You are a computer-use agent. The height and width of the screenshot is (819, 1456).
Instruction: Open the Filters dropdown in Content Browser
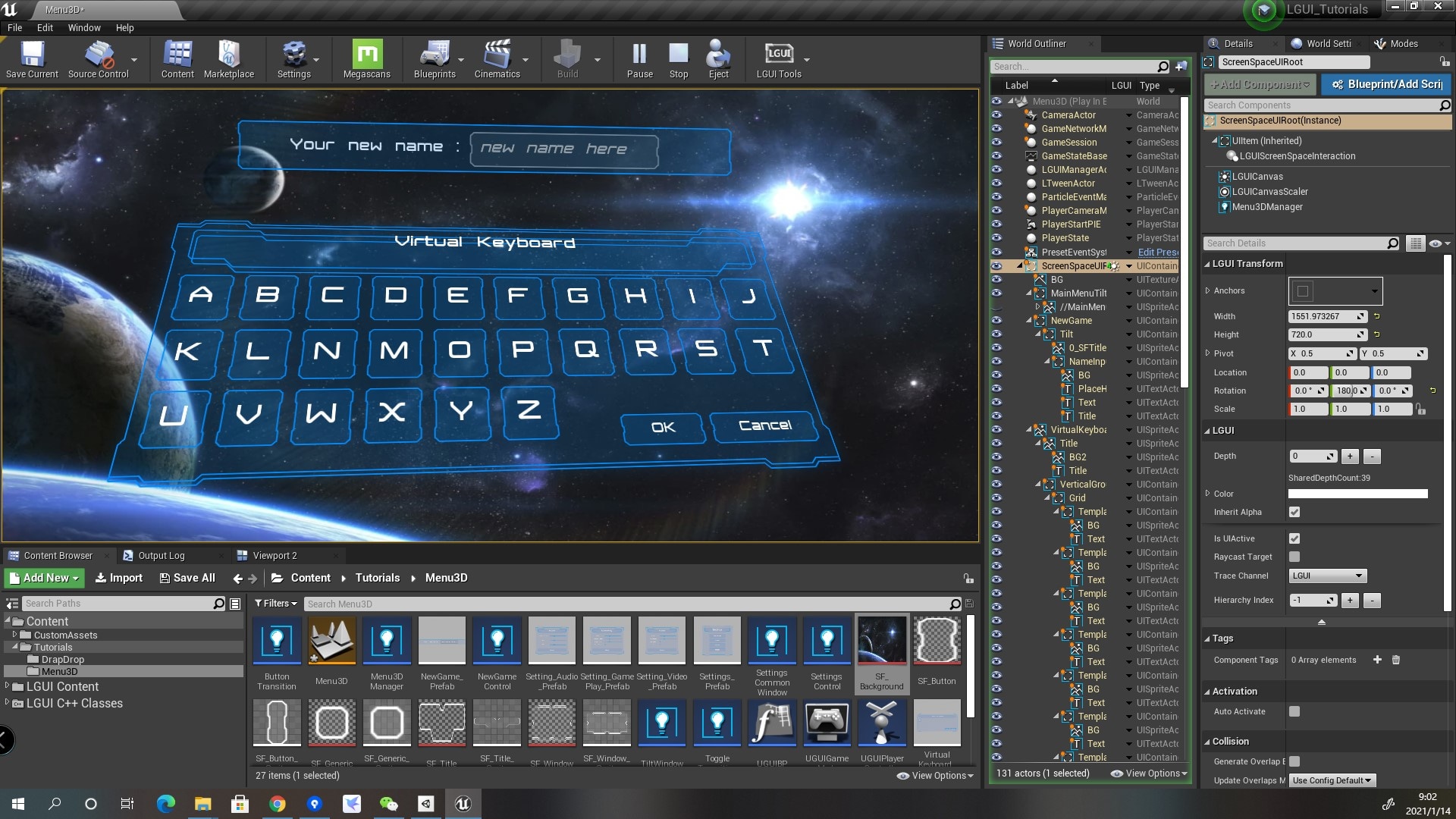point(275,604)
